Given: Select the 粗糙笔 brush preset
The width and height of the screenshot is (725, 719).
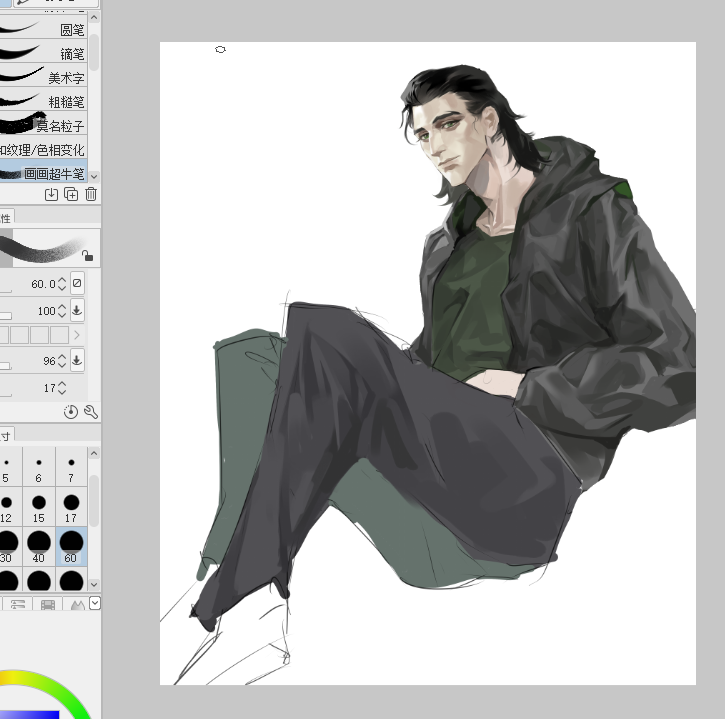Looking at the screenshot, I should [43, 101].
